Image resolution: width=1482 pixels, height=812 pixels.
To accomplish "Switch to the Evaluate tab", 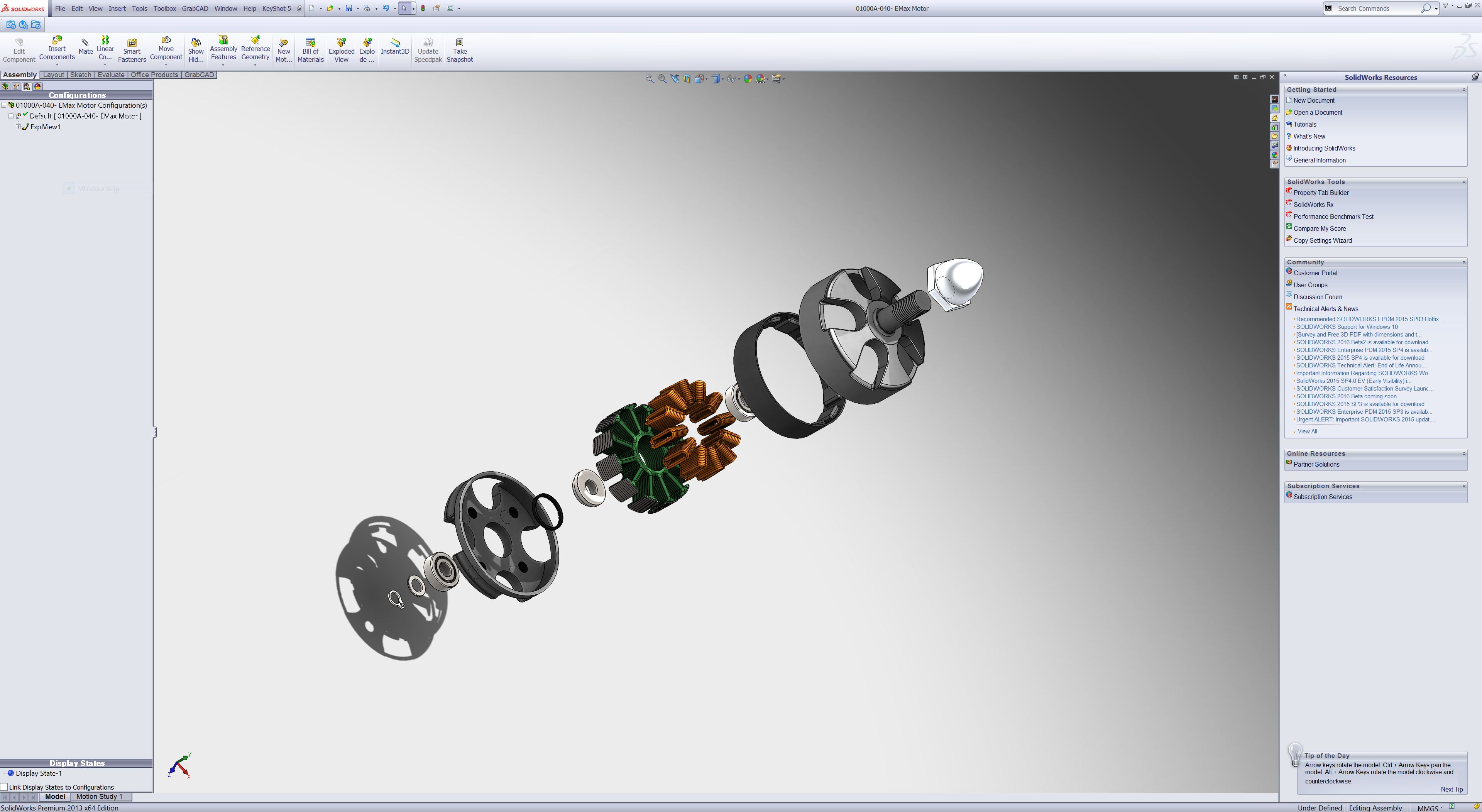I will [x=110, y=75].
